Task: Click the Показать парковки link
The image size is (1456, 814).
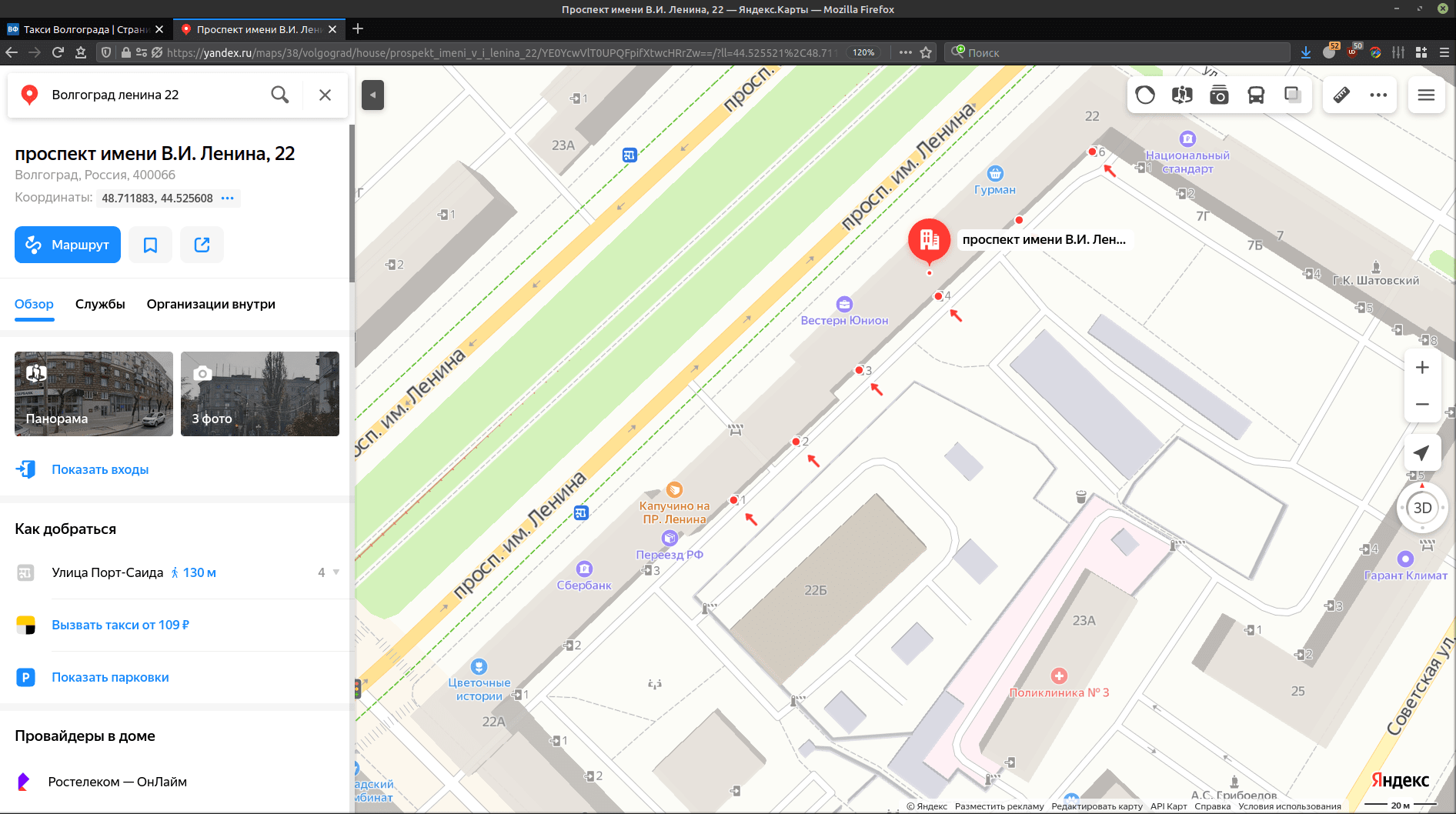Action: pos(110,677)
